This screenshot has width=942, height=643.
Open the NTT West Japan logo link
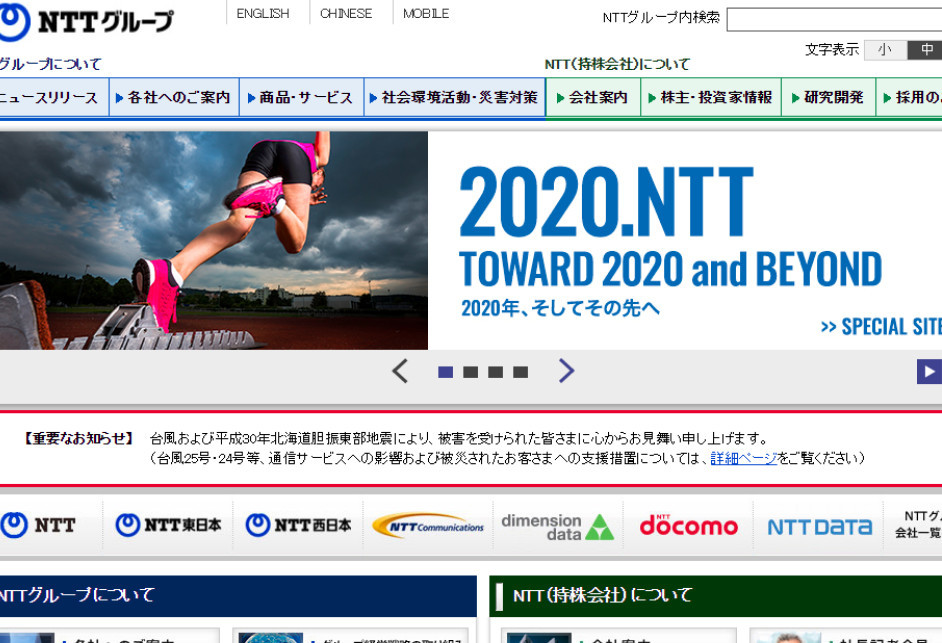(x=299, y=525)
